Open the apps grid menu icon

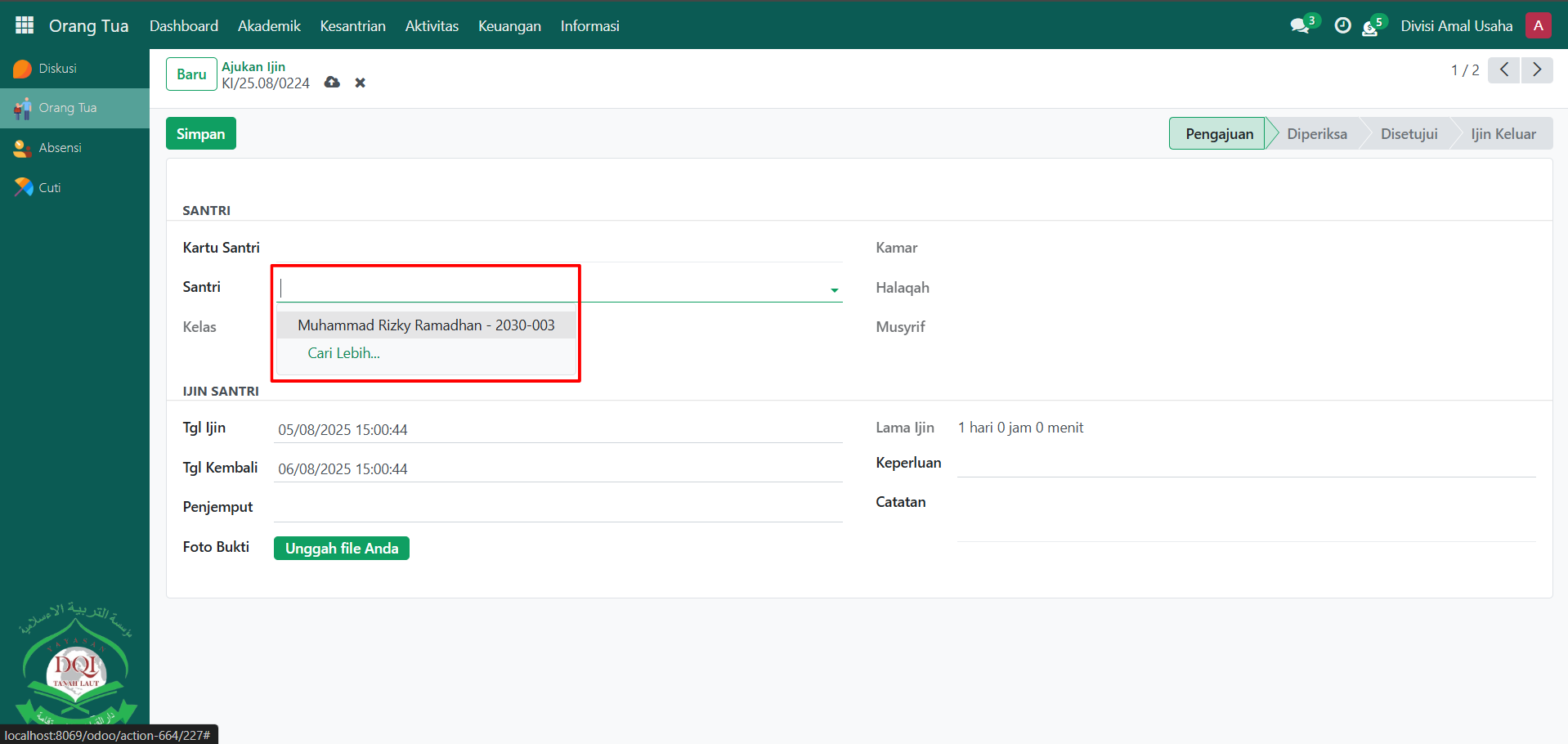point(25,25)
